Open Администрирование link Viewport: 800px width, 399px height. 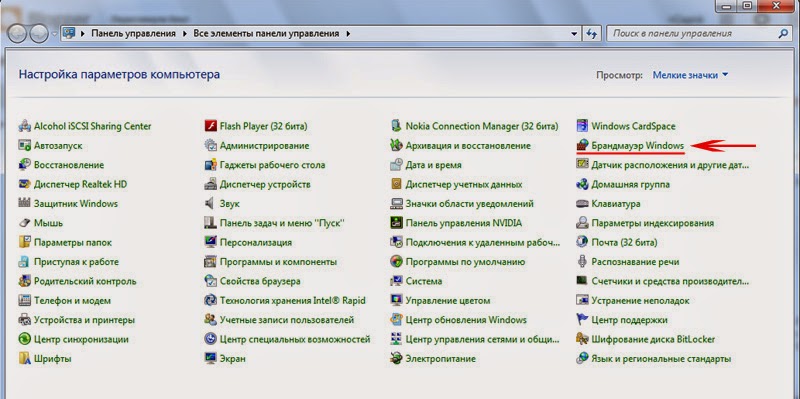[264, 145]
